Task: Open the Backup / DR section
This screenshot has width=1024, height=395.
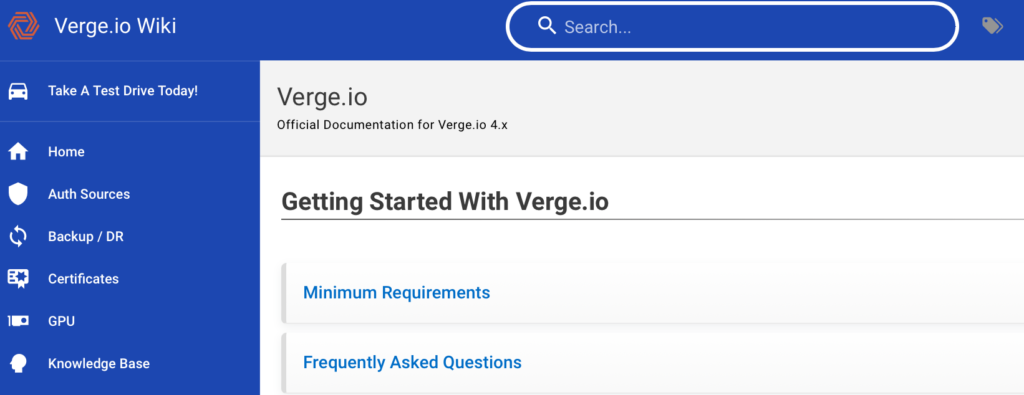Action: [x=86, y=236]
